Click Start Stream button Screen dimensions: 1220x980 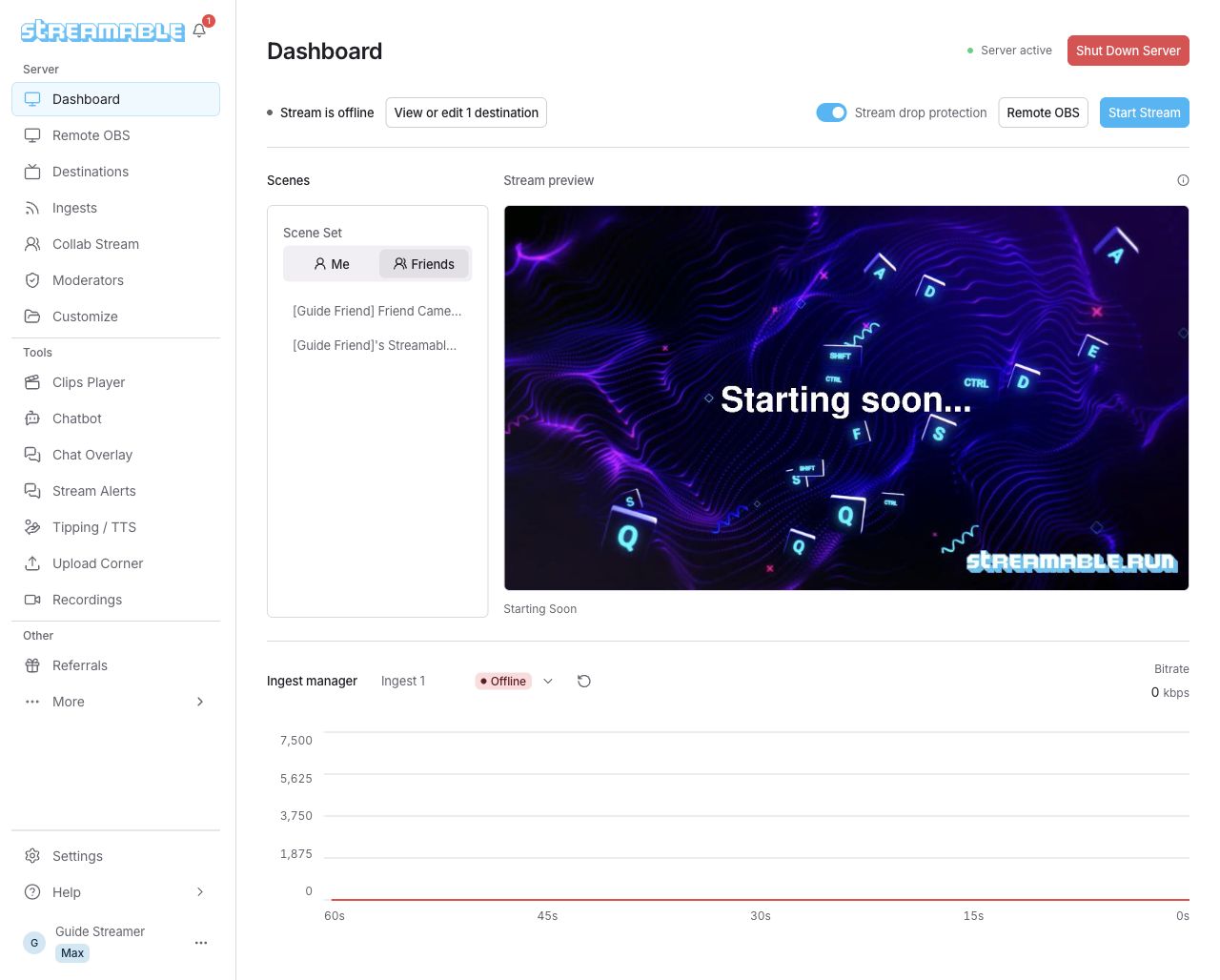pyautogui.click(x=1145, y=112)
